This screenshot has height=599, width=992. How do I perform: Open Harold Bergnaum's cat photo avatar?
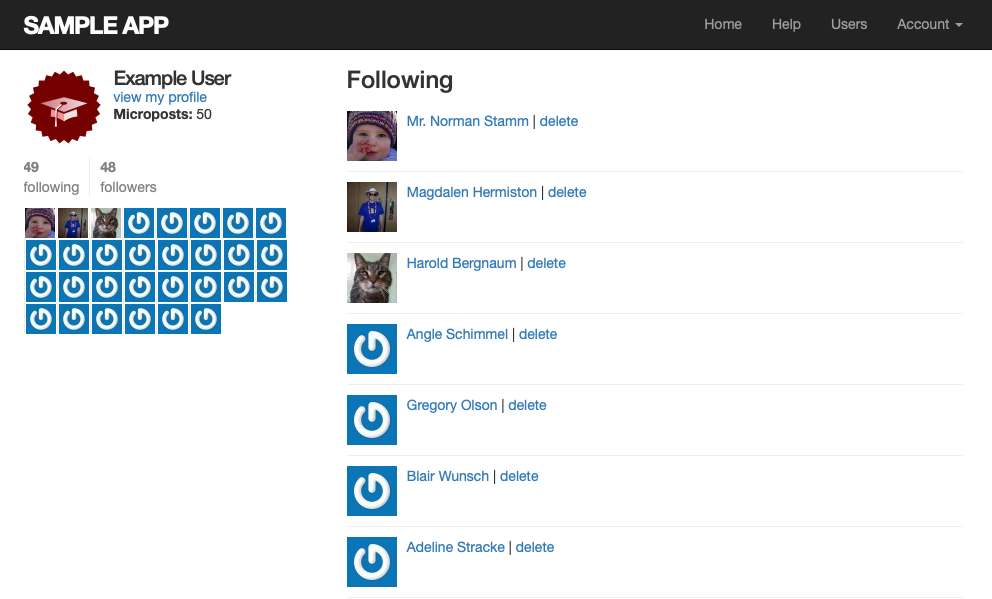point(372,278)
